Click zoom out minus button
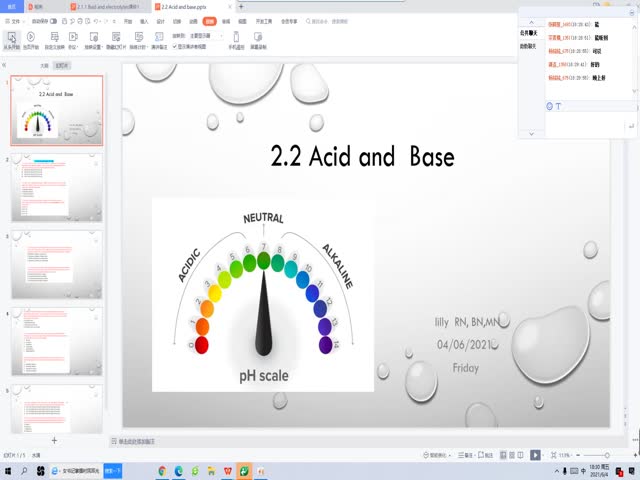 (x=578, y=455)
